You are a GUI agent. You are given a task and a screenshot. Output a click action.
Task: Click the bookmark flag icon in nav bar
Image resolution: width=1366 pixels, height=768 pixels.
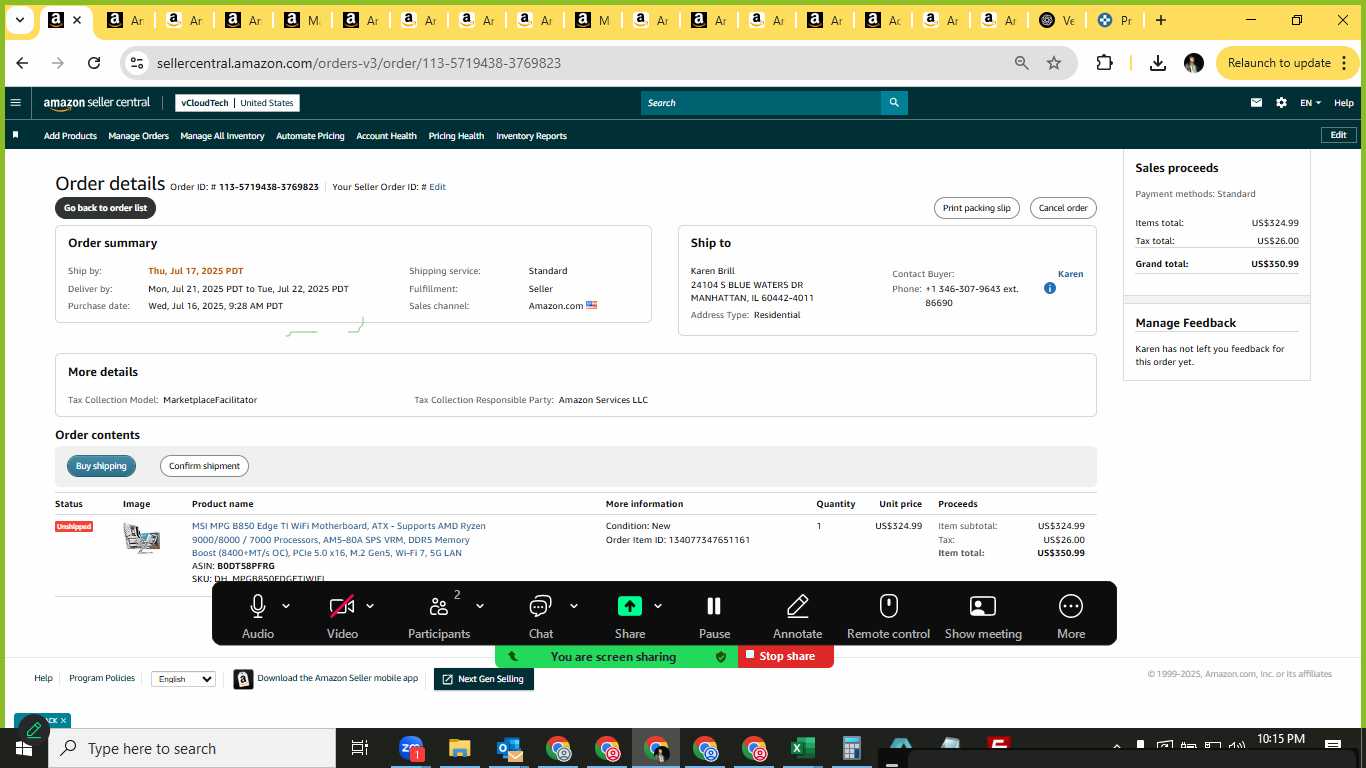coord(15,135)
